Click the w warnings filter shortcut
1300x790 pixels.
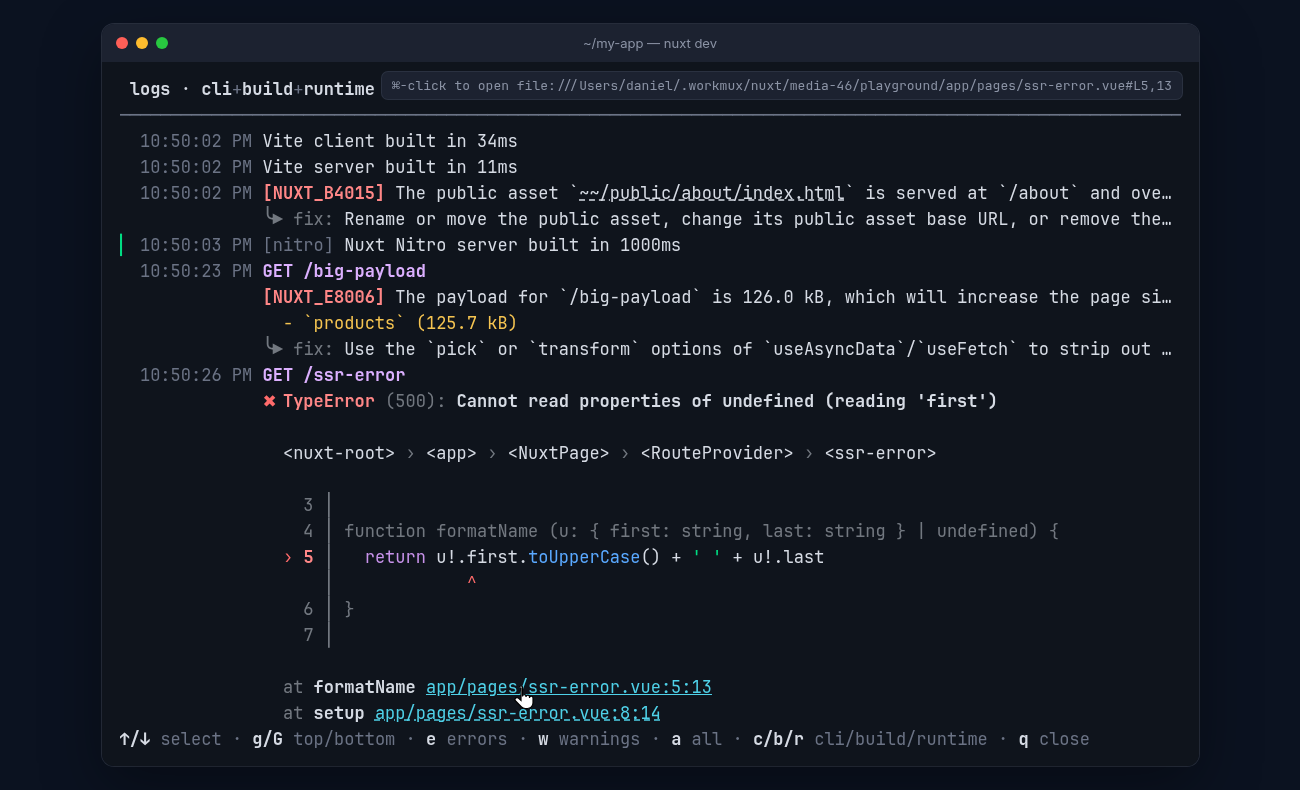pyautogui.click(x=589, y=739)
